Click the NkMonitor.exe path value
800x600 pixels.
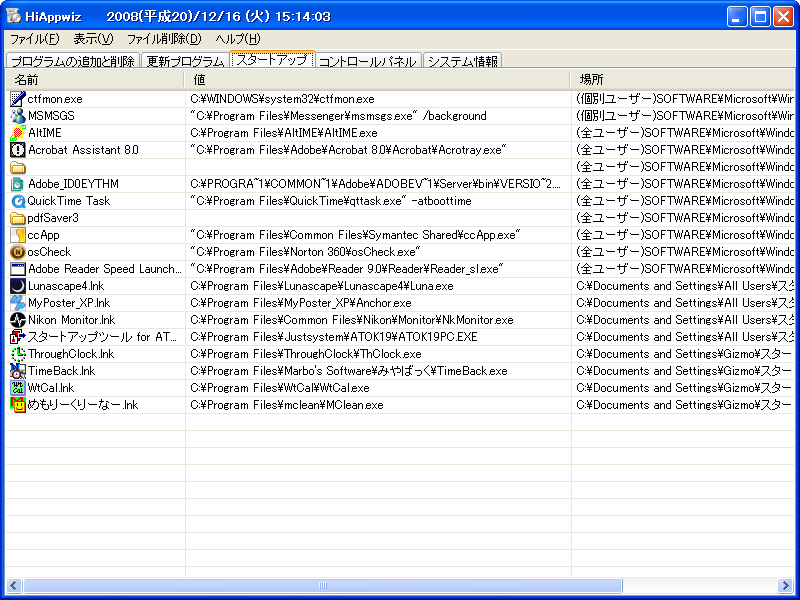click(x=352, y=320)
